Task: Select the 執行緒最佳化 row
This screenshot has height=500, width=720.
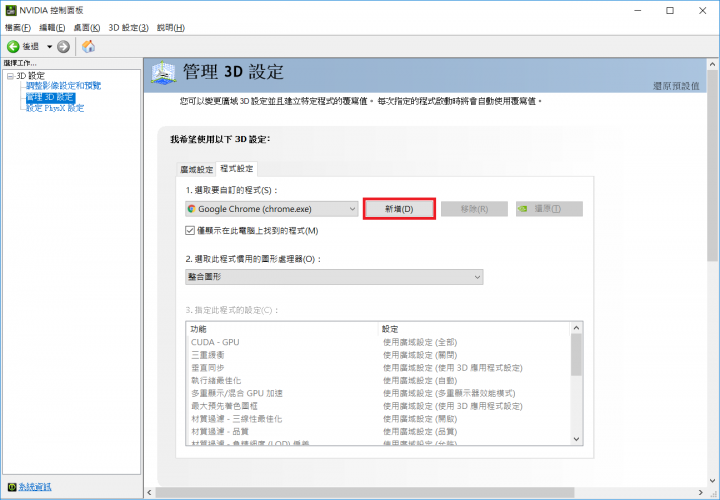Action: pyautogui.click(x=378, y=381)
